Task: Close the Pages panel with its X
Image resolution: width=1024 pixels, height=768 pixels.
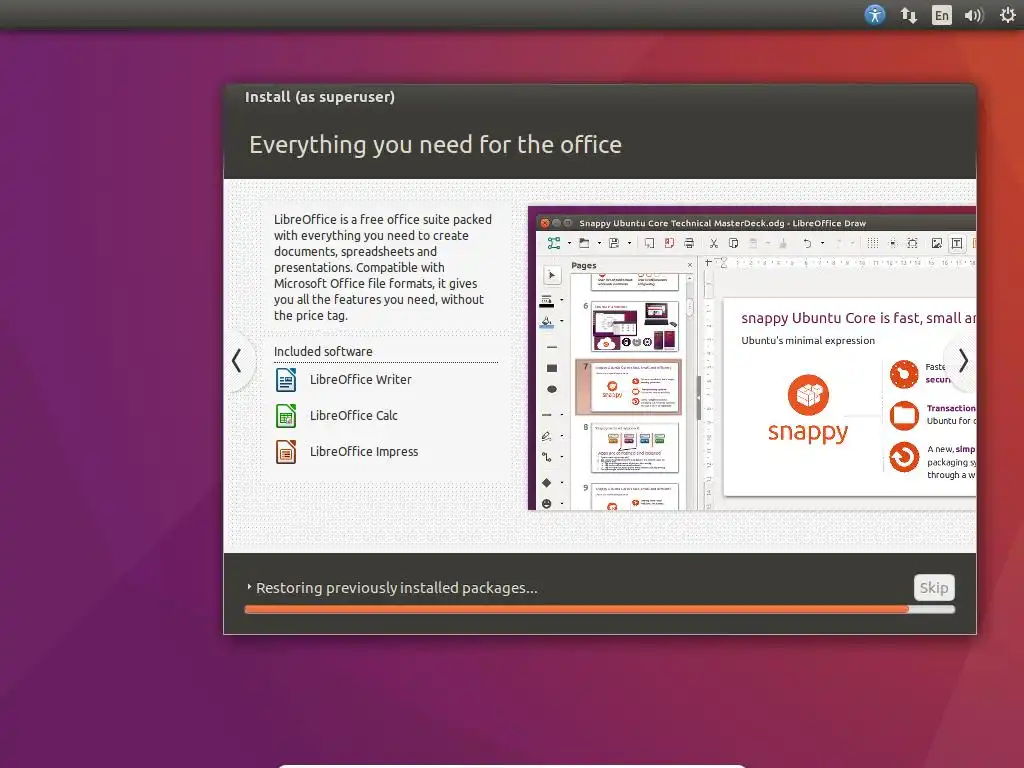Action: pyautogui.click(x=690, y=265)
